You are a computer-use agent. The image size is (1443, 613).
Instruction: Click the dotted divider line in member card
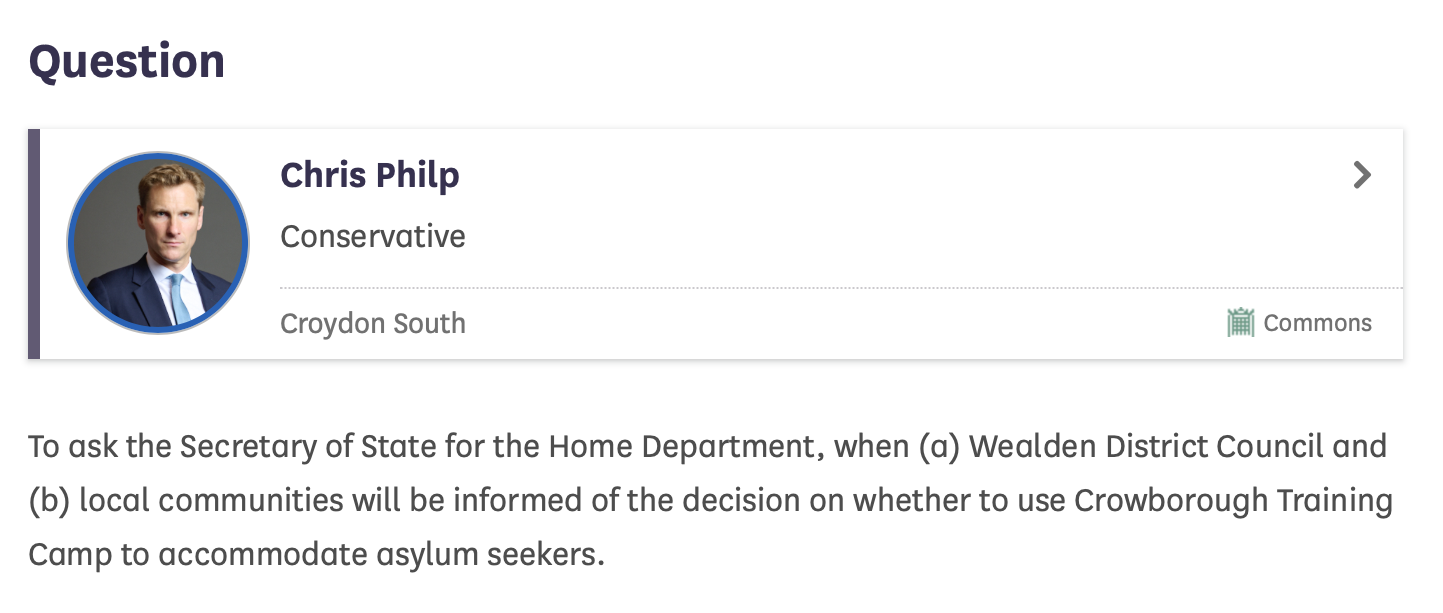[x=840, y=288]
